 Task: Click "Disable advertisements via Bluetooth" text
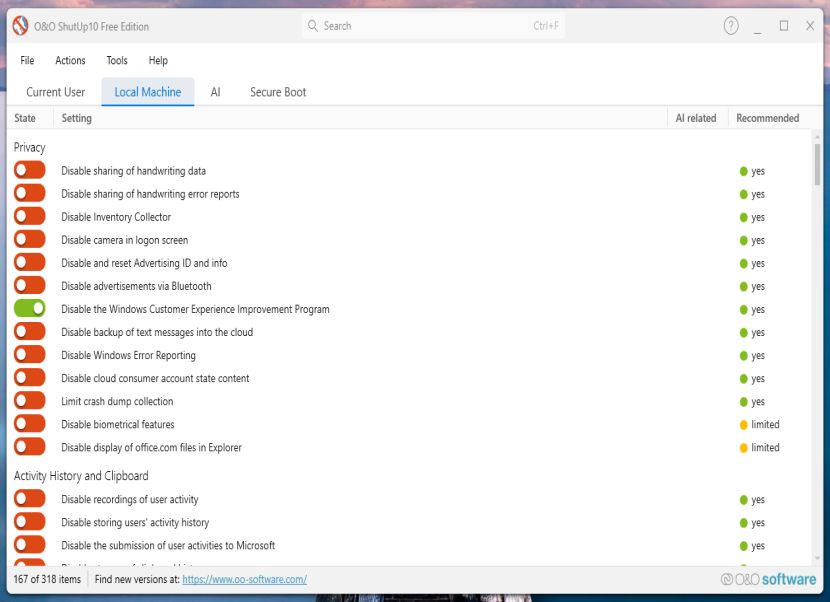(x=136, y=286)
